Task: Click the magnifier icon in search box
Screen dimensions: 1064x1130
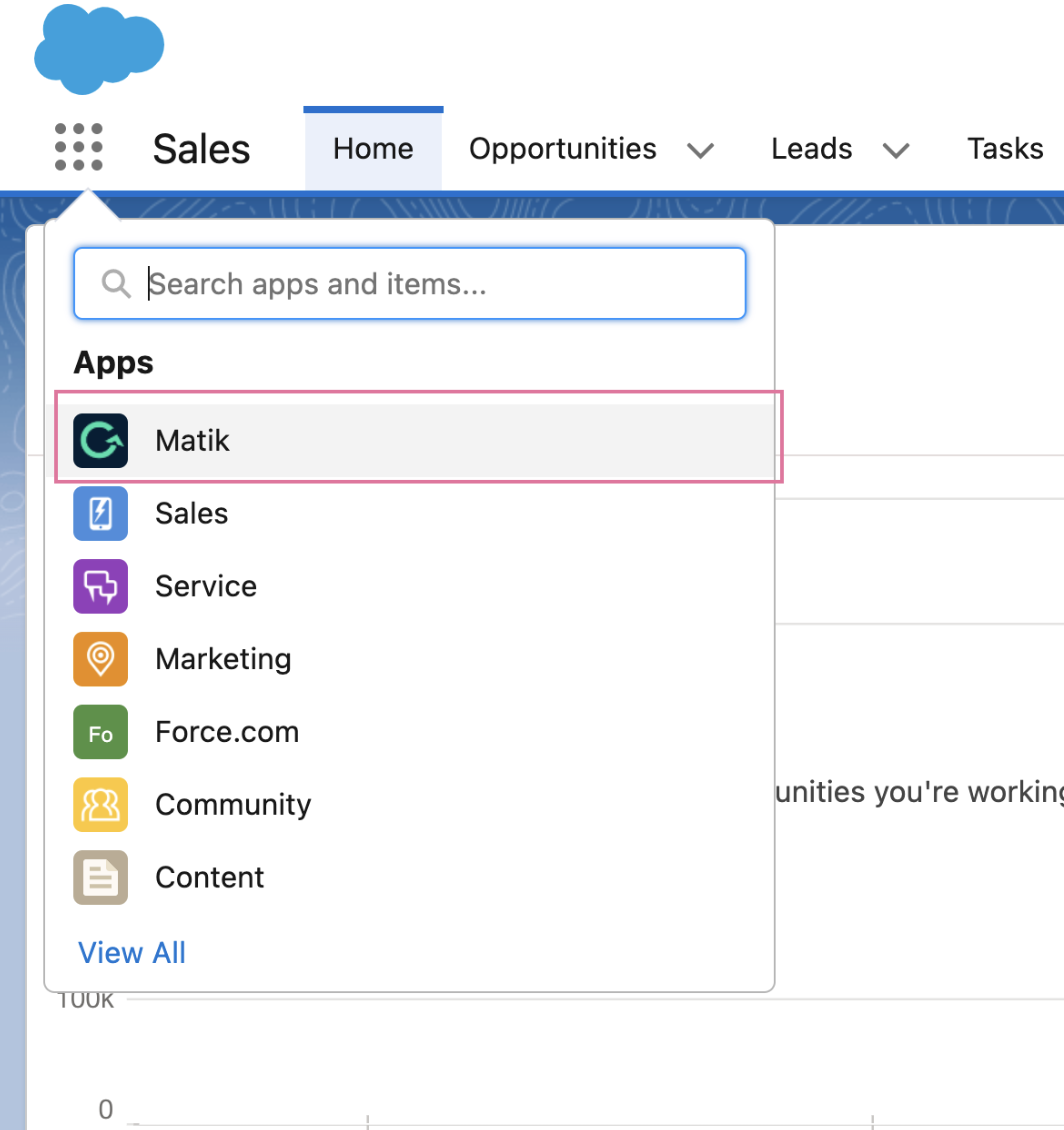Action: [x=115, y=284]
